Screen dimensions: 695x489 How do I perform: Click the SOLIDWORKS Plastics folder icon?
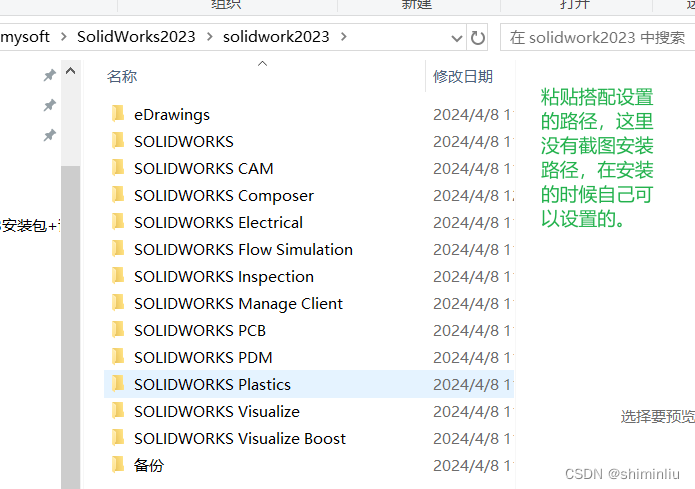tap(118, 384)
